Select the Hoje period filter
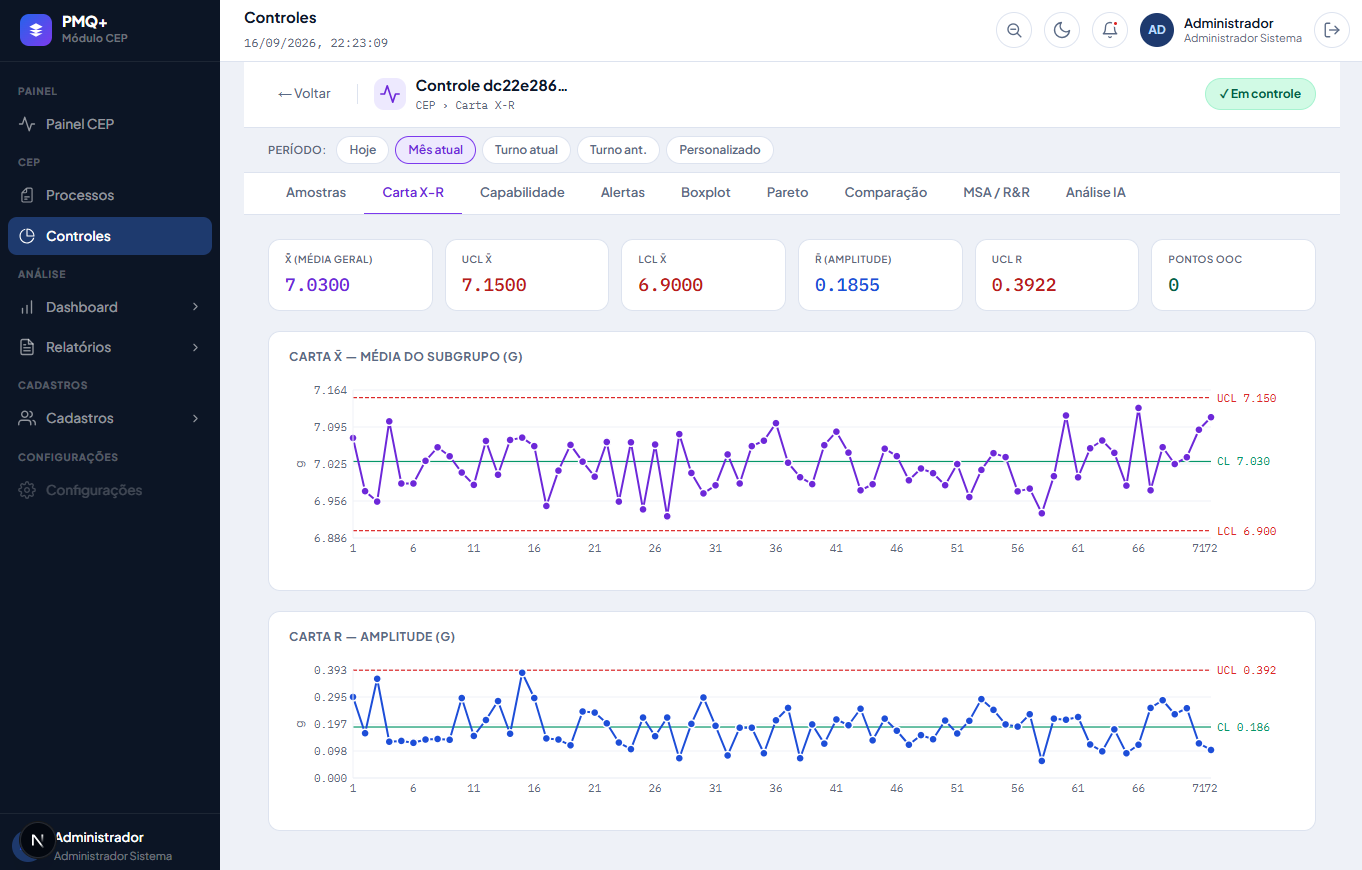The width and height of the screenshot is (1362, 870). 363,150
